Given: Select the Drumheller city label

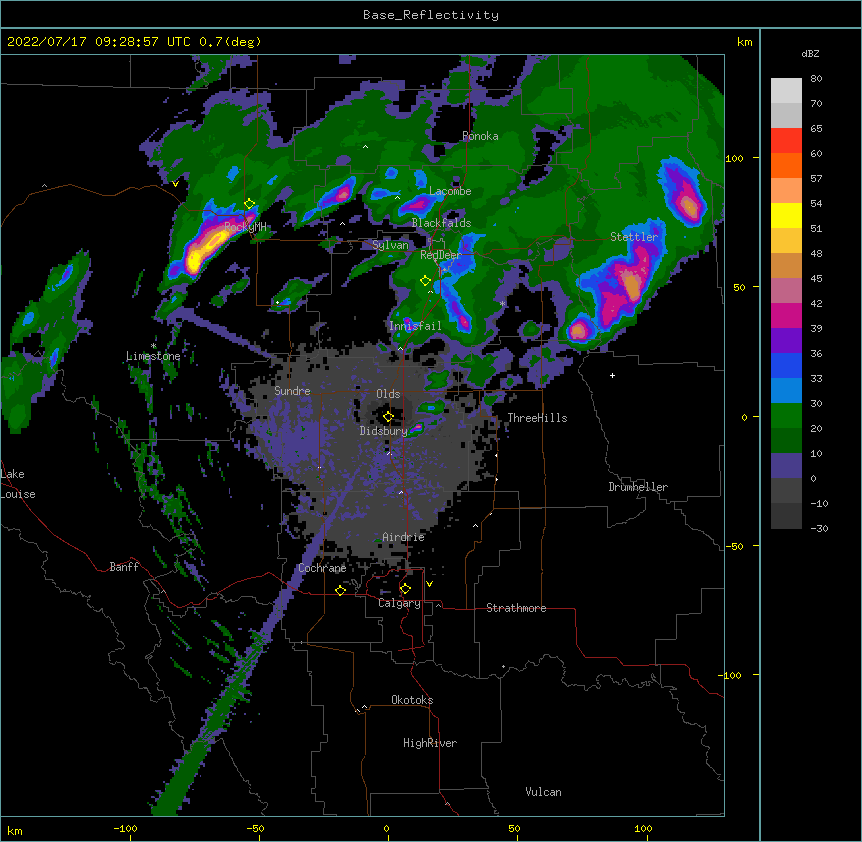Looking at the screenshot, I should 638,487.
